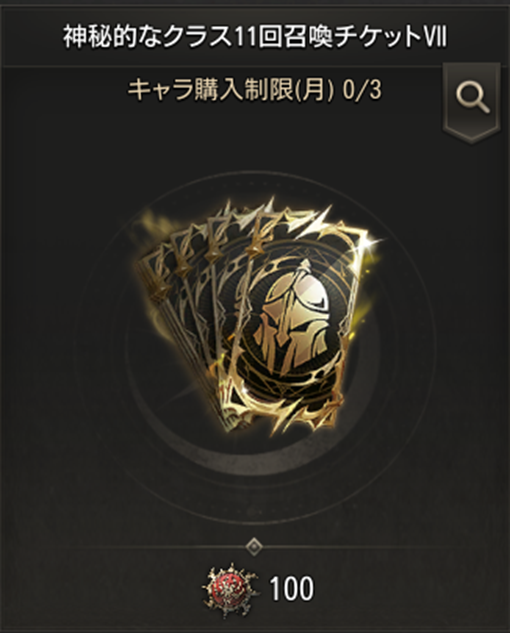This screenshot has height=633, width=510.
Task: Select the golden helmet emblem on the card
Action: coord(294,319)
